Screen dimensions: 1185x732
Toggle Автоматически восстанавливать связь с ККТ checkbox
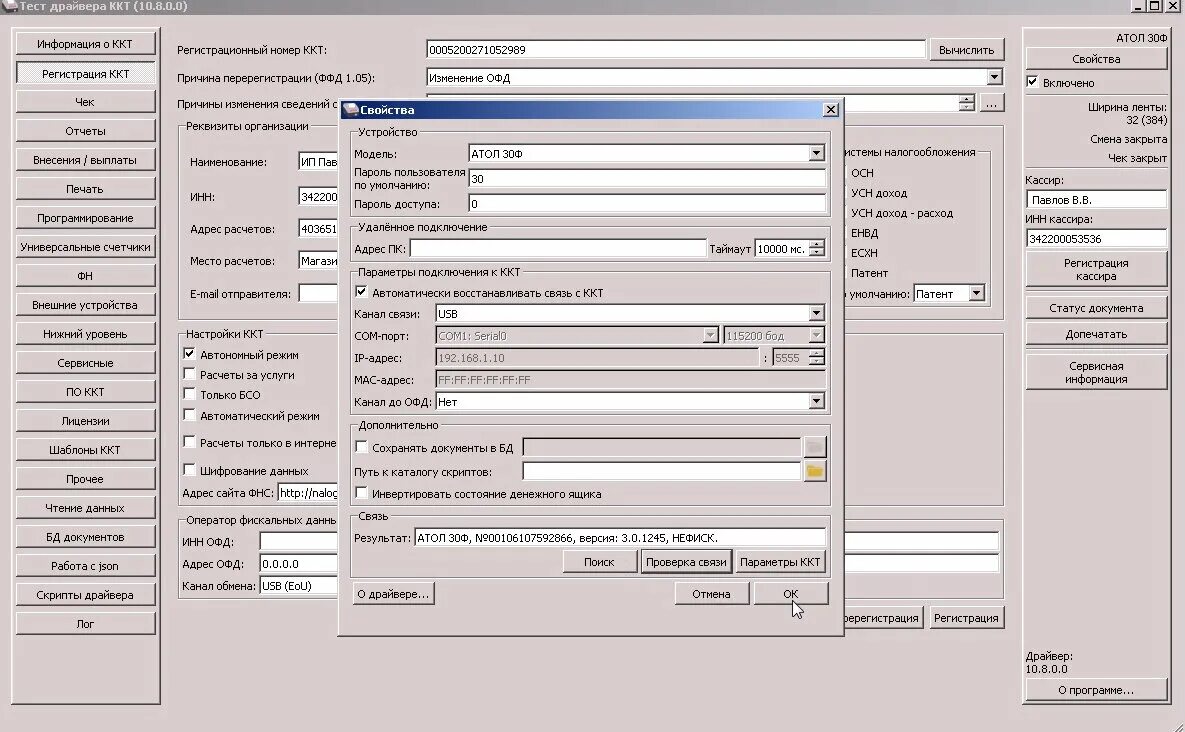[x=361, y=292]
